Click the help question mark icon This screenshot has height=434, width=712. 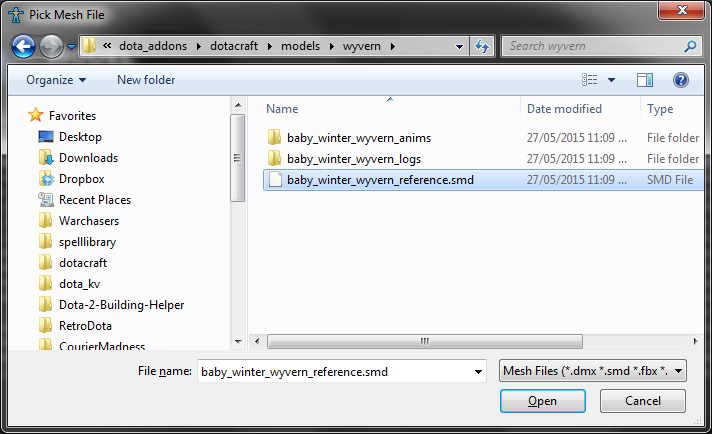coord(681,80)
